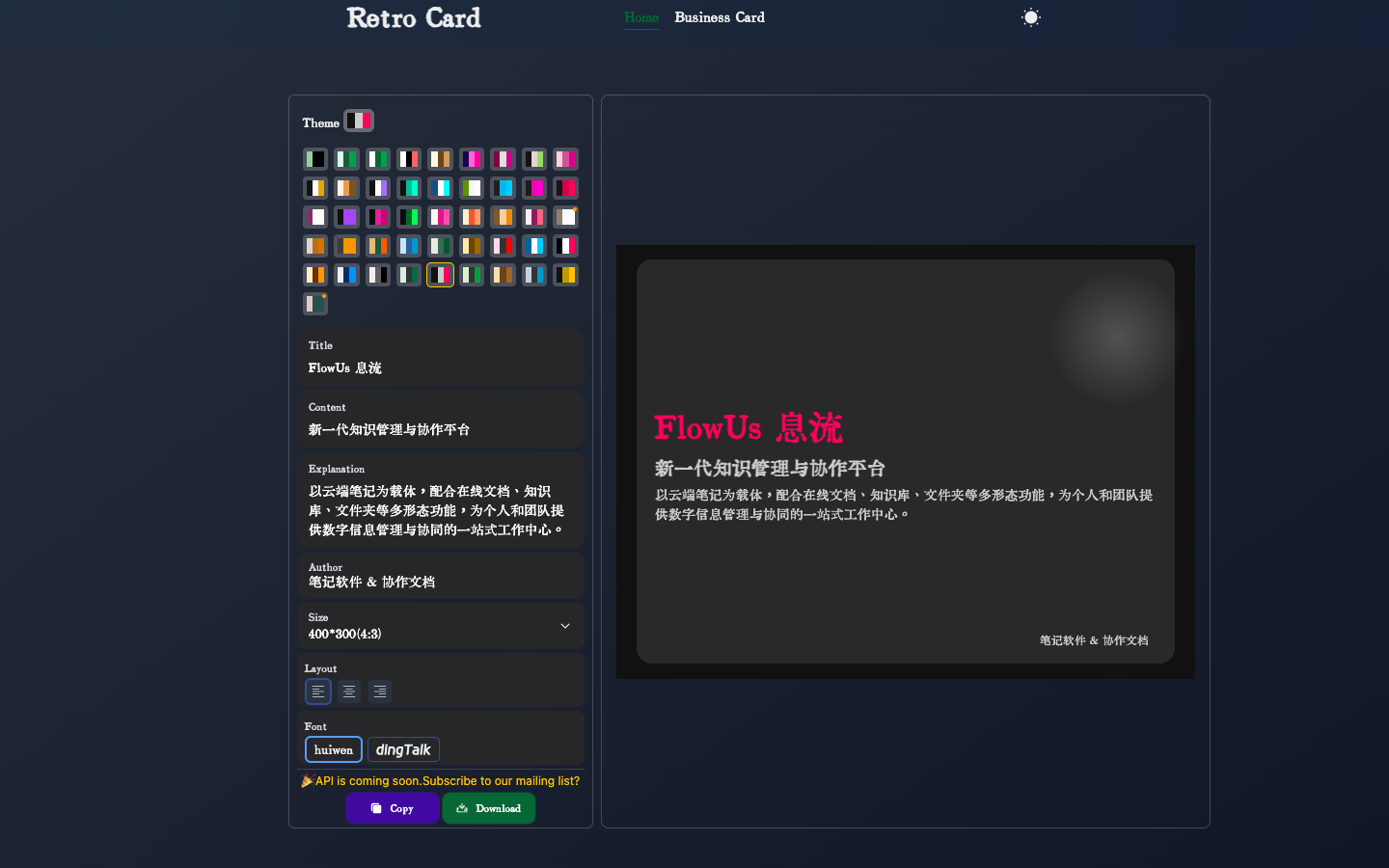
Task: Click into the Title input field
Action: [x=441, y=367]
